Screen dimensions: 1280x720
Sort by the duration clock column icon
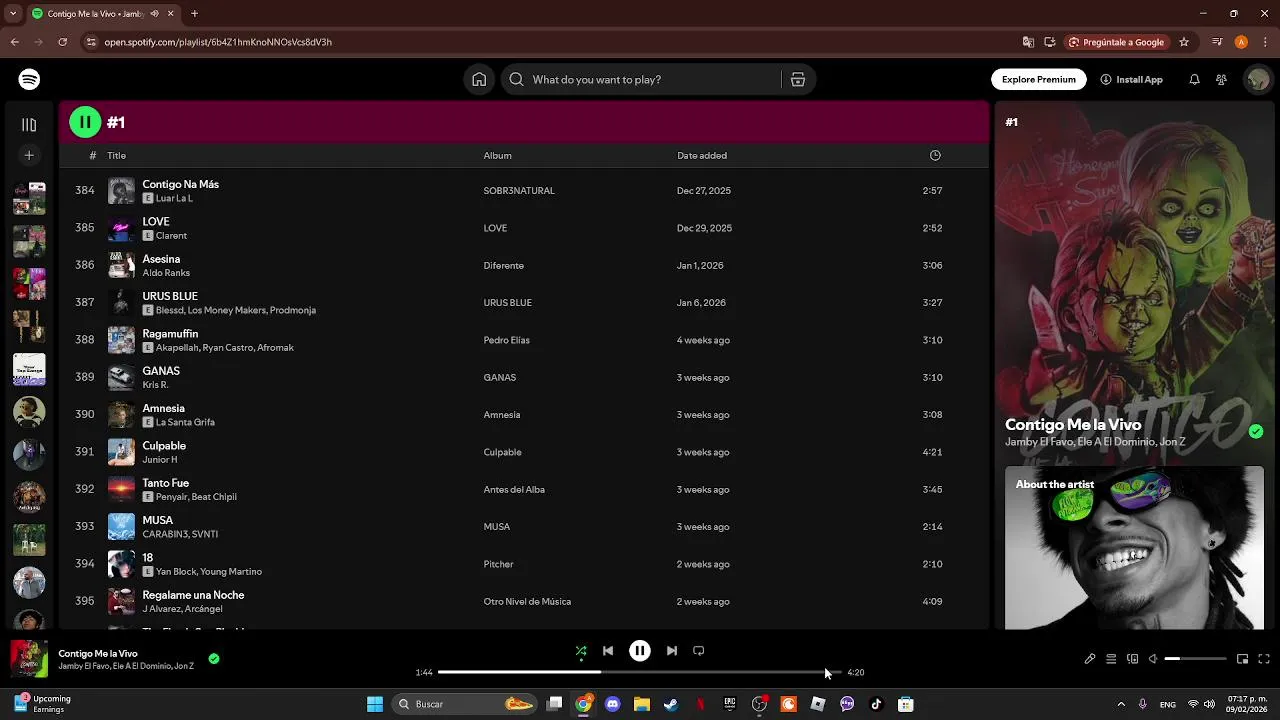(x=935, y=155)
